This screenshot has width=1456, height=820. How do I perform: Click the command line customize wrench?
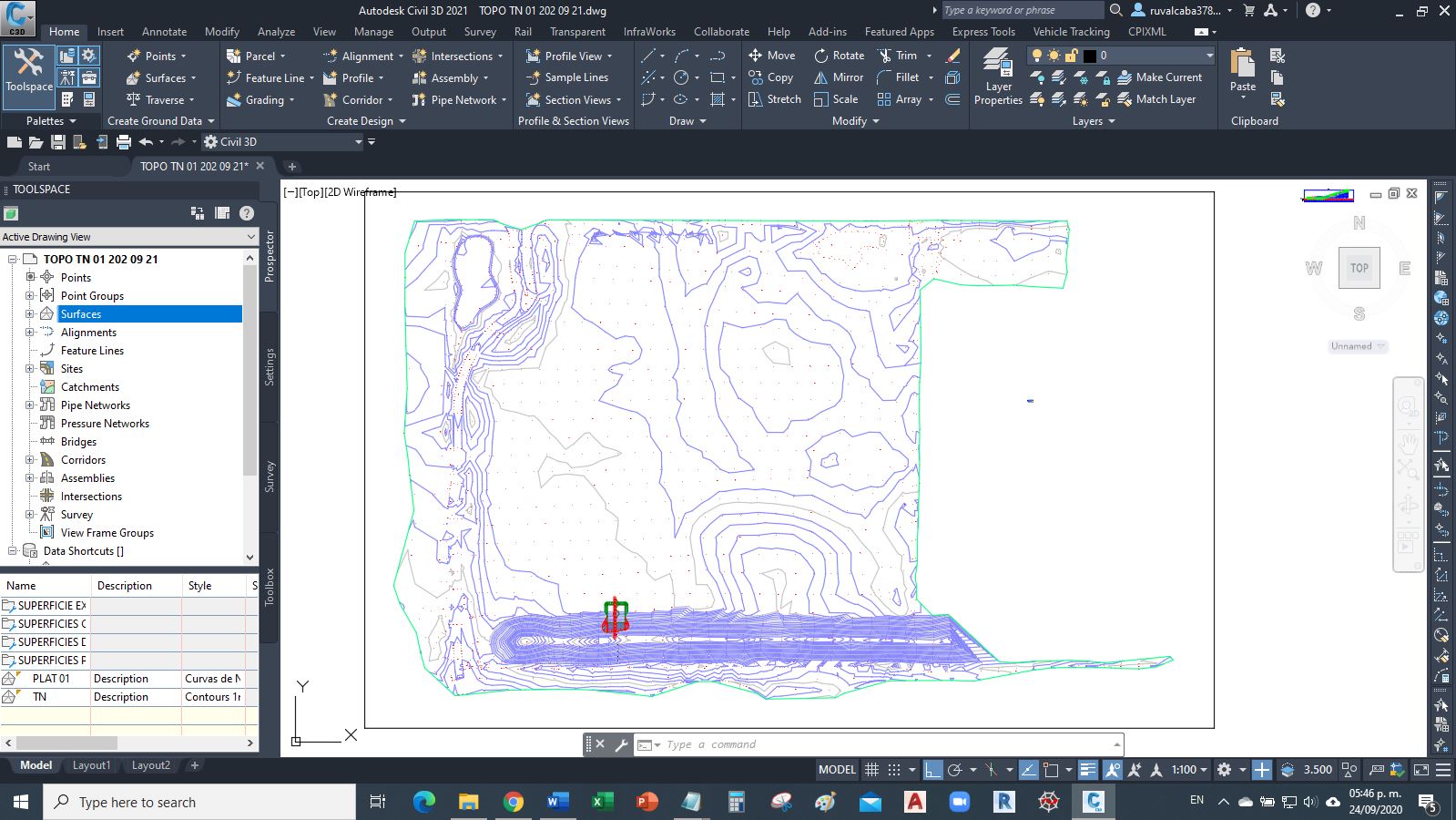pos(622,744)
